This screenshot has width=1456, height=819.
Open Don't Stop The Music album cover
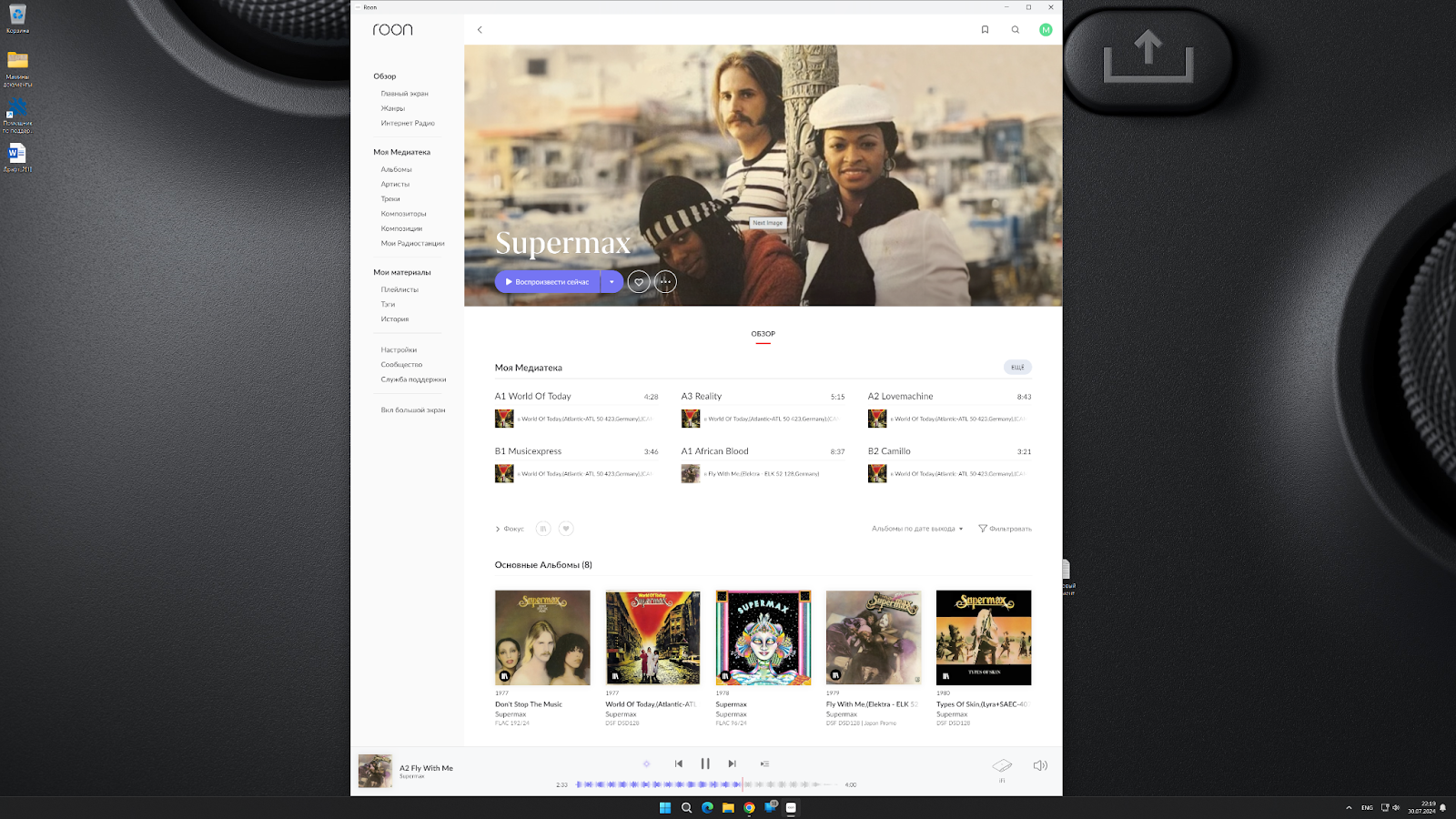[542, 638]
